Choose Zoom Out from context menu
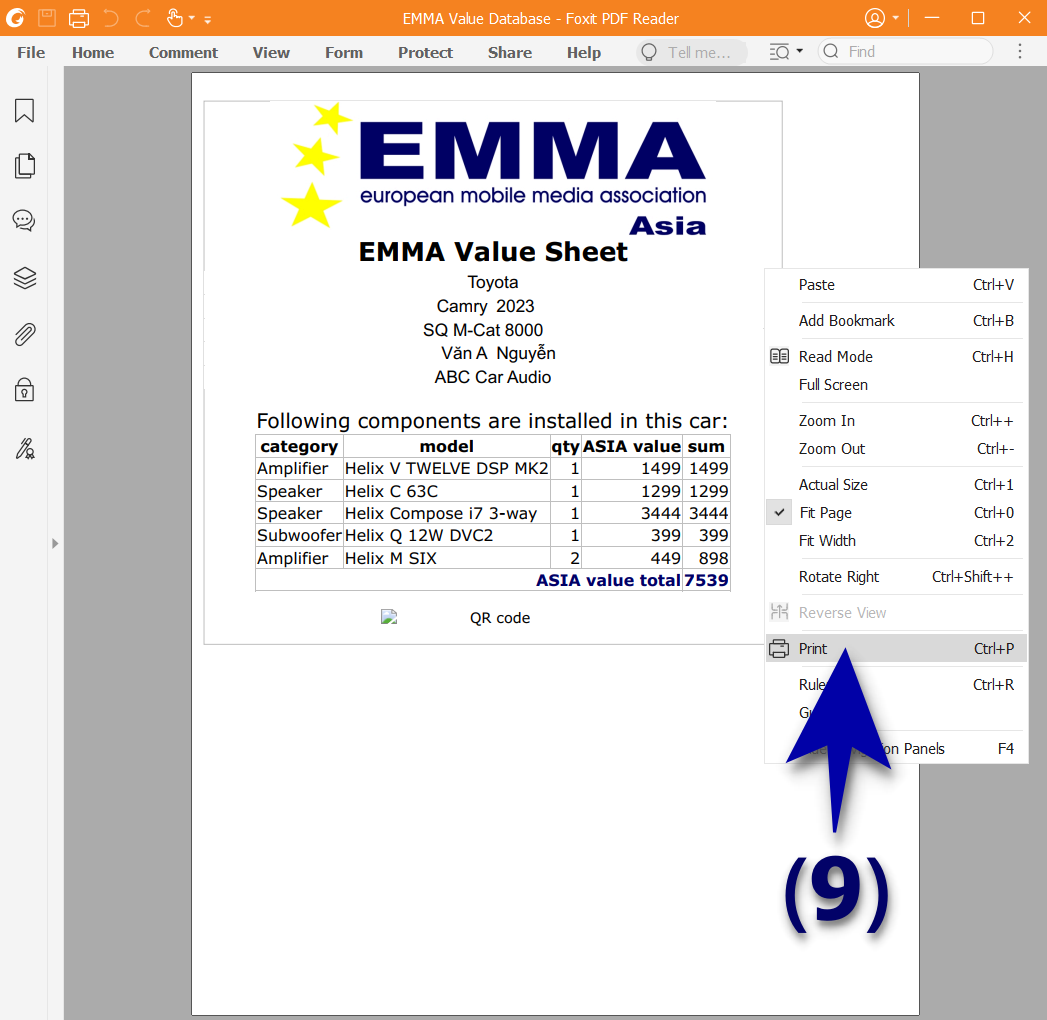Image resolution: width=1047 pixels, height=1020 pixels. click(895, 449)
